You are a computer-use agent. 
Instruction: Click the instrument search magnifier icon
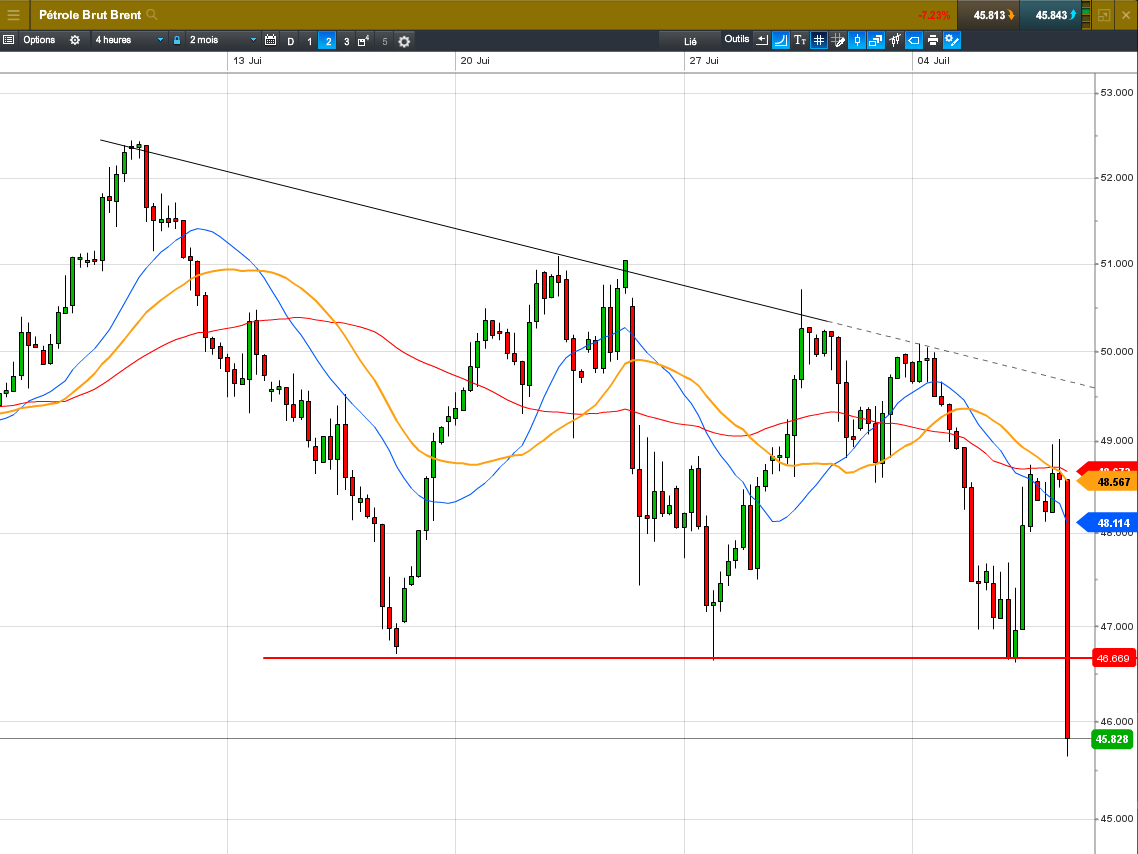[x=152, y=15]
